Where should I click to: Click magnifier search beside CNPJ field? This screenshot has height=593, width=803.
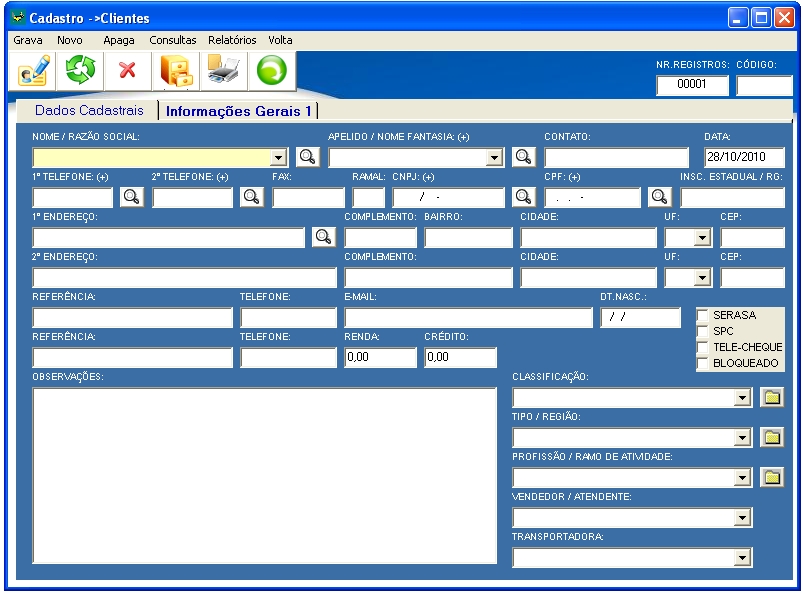tap(524, 197)
